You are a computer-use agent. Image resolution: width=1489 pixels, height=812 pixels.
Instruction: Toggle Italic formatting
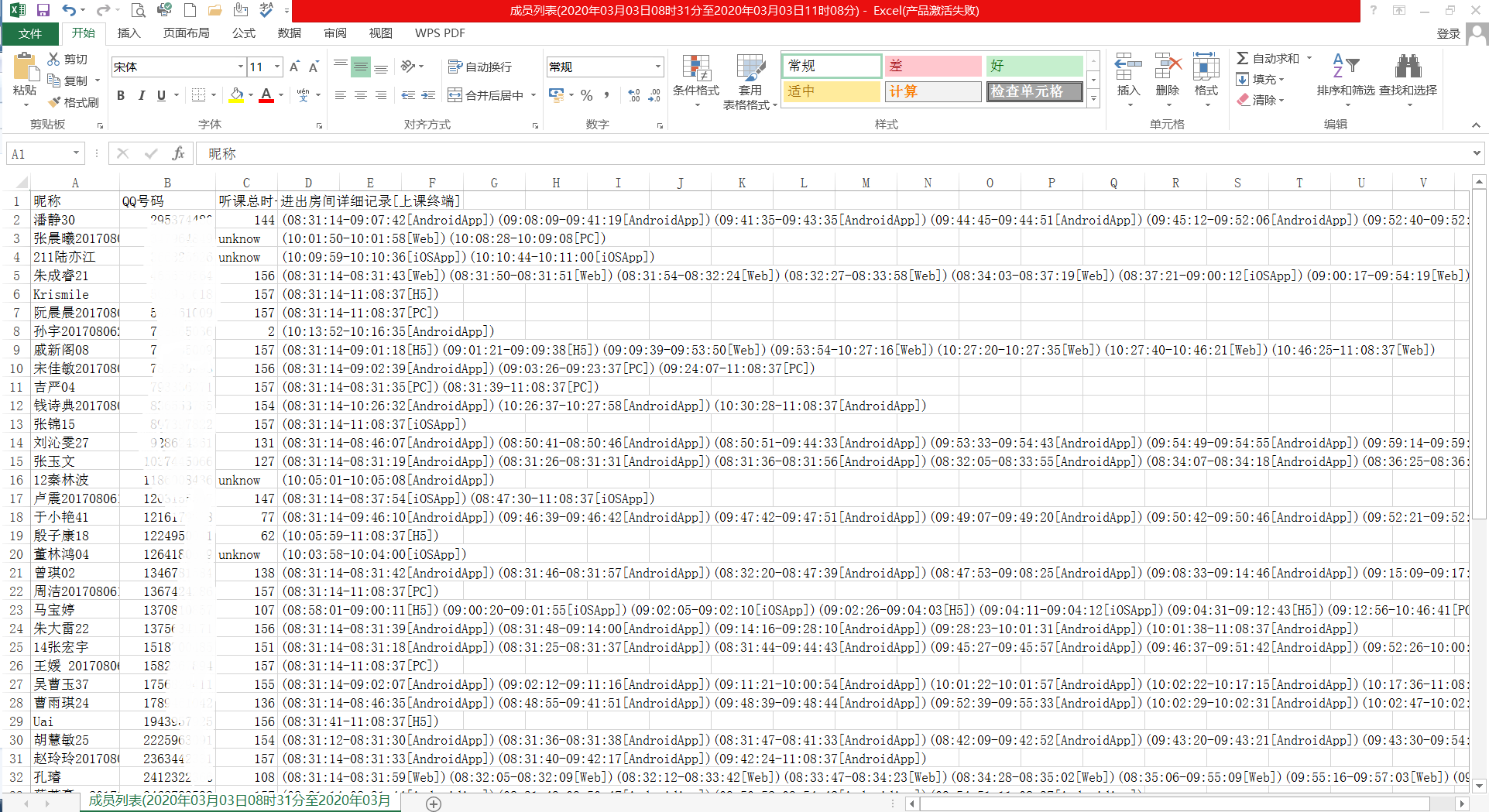pos(141,95)
